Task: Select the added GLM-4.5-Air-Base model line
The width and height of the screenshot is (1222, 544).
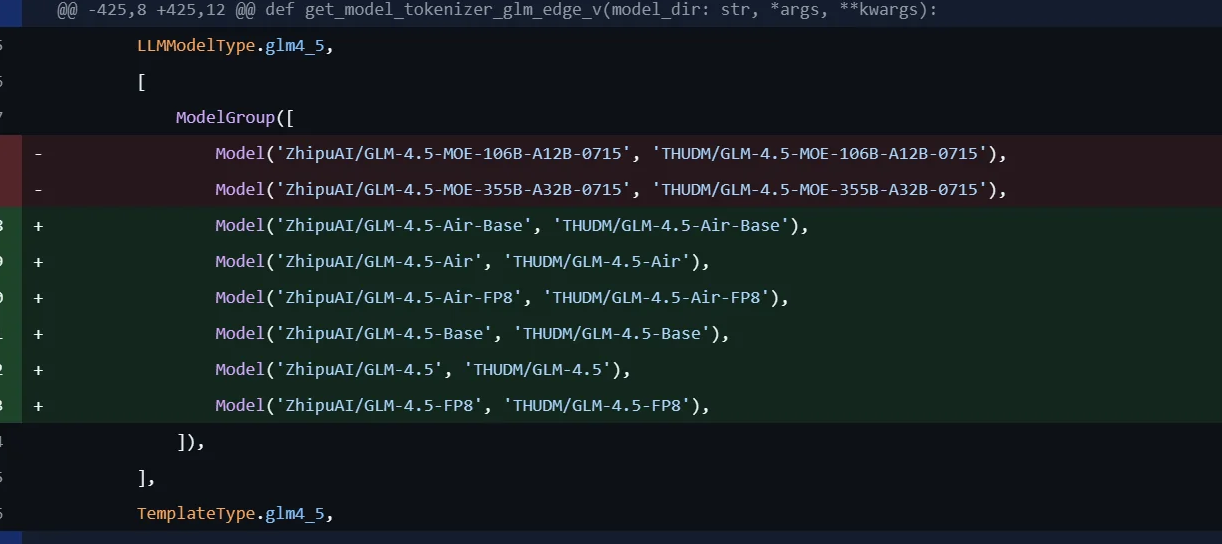Action: coord(611,226)
